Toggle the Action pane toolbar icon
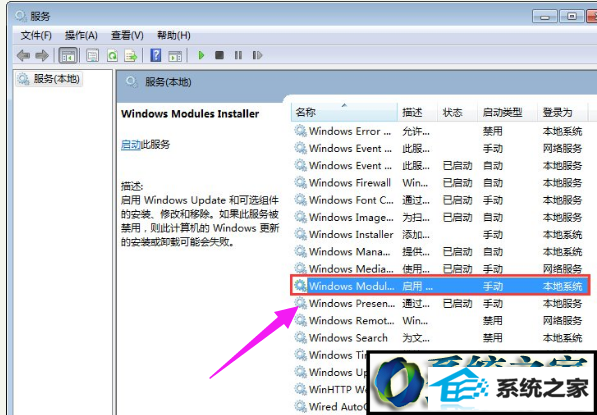The width and height of the screenshot is (597, 415). coord(175,56)
